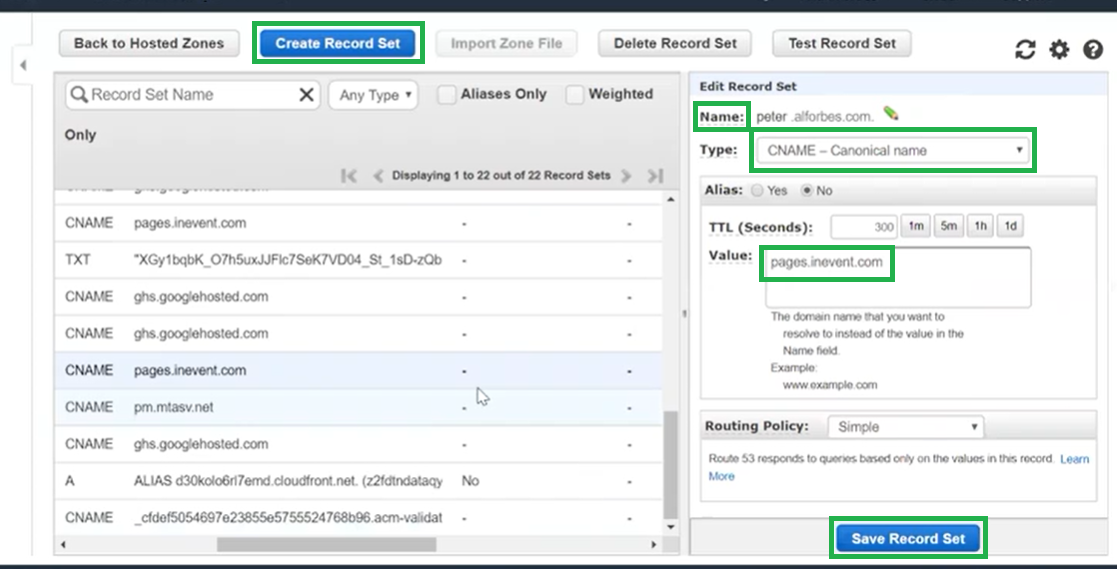The width and height of the screenshot is (1117, 569).
Task: Click the Value text area
Action: point(898,277)
